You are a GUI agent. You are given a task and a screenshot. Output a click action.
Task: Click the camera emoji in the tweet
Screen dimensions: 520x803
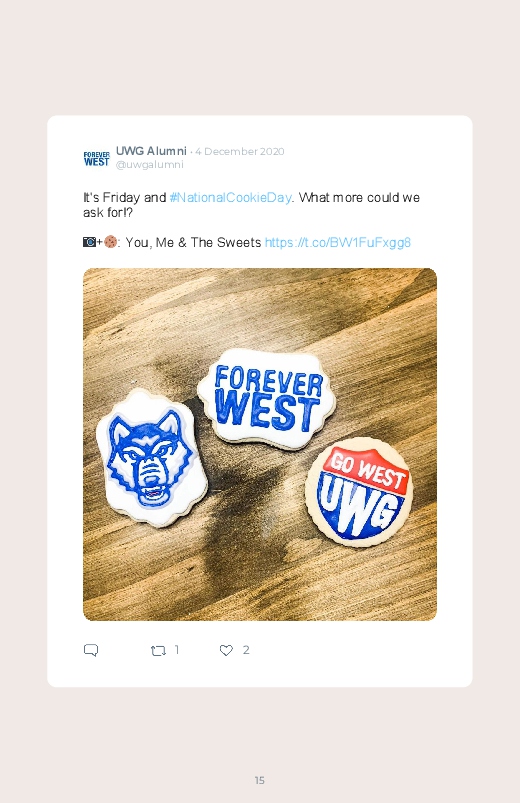coord(89,242)
